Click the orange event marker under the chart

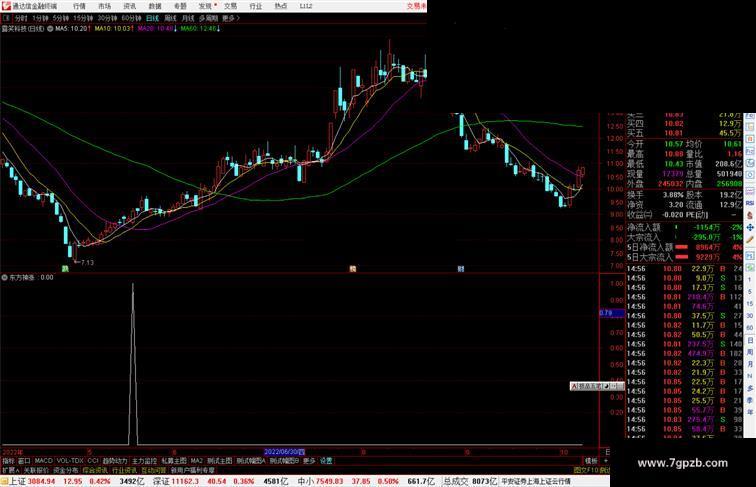(x=352, y=269)
